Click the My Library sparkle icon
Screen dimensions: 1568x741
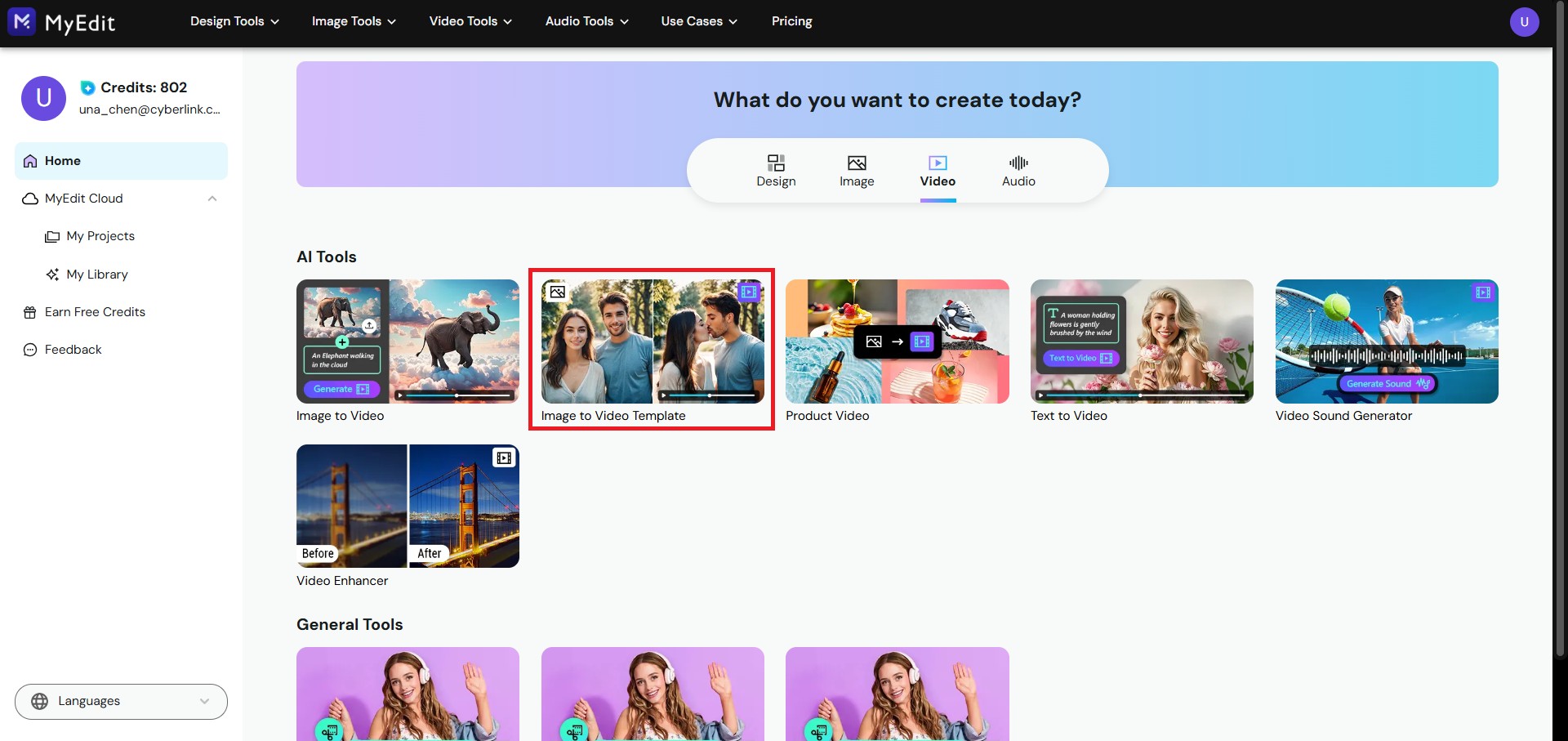(52, 275)
